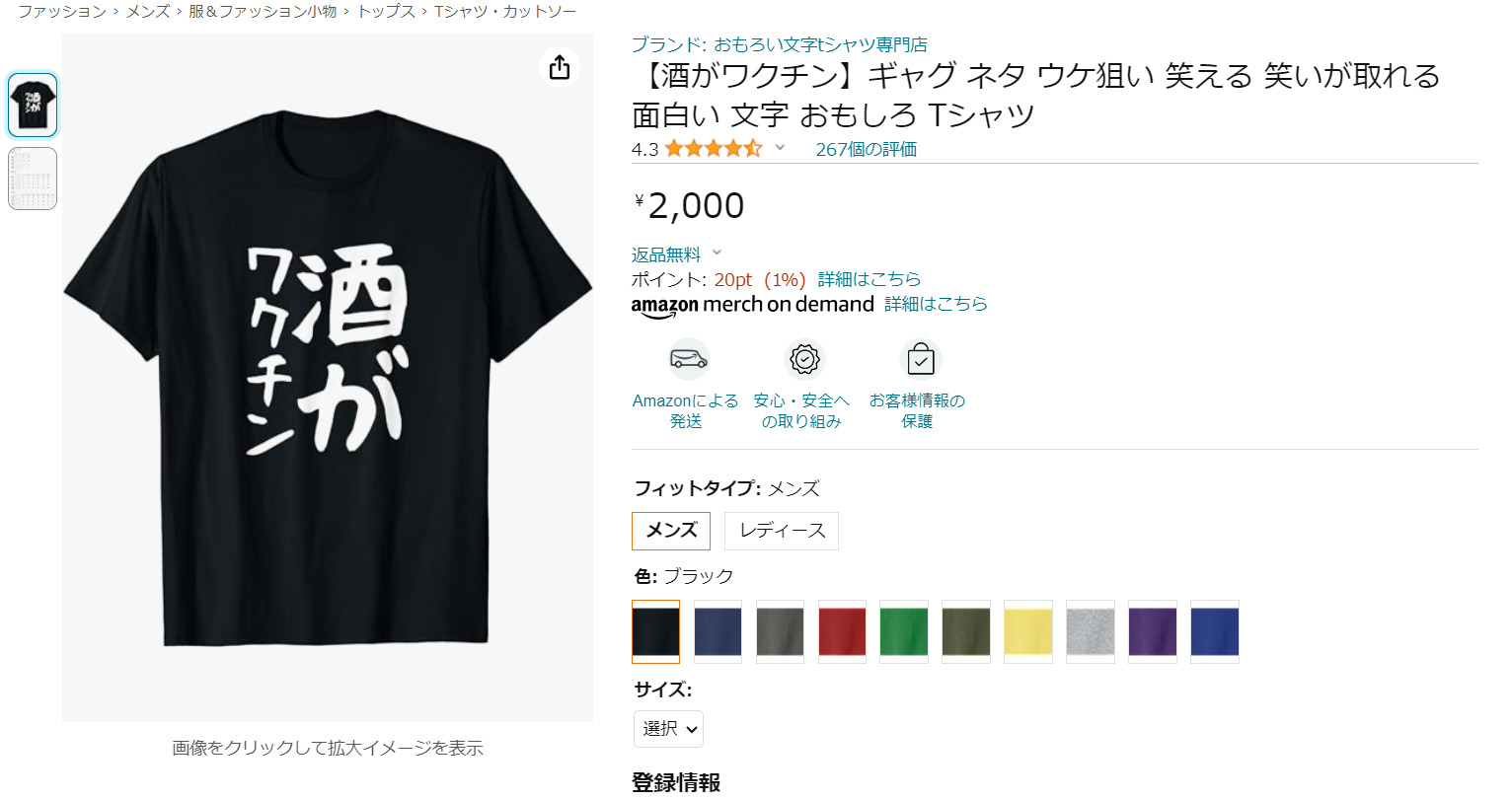Expand the rating breakdown chevron
The image size is (1512, 800).
pos(780,148)
